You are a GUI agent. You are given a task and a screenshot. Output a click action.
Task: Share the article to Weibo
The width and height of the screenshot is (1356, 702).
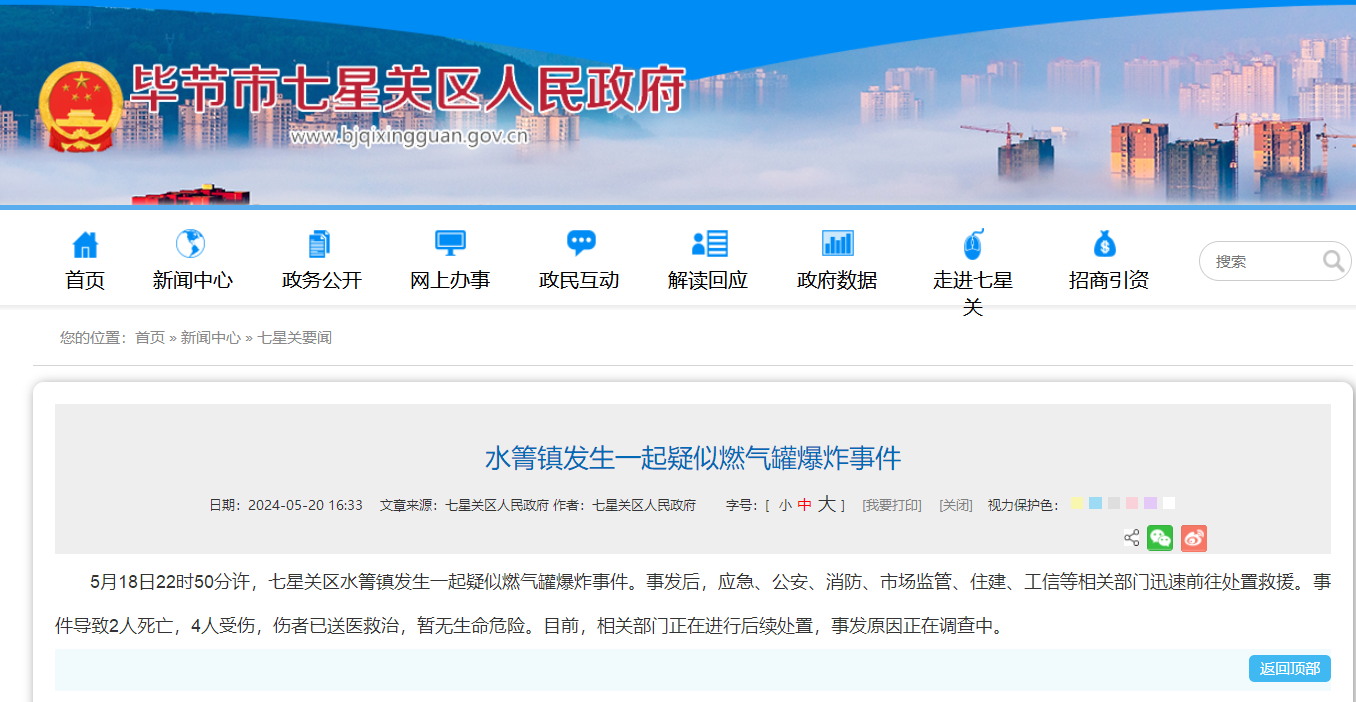[1193, 538]
